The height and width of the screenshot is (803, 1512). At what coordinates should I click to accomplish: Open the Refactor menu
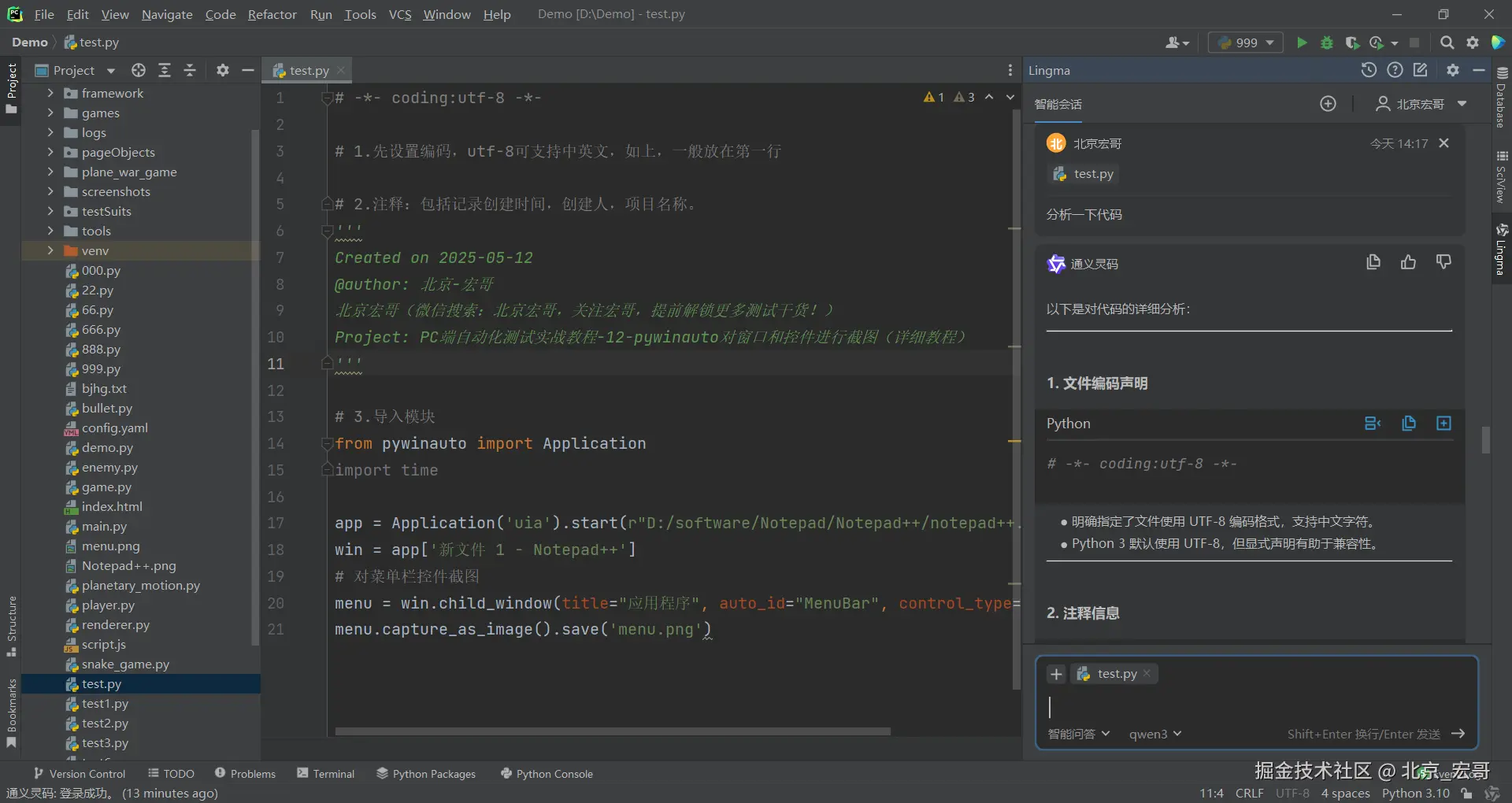point(272,14)
